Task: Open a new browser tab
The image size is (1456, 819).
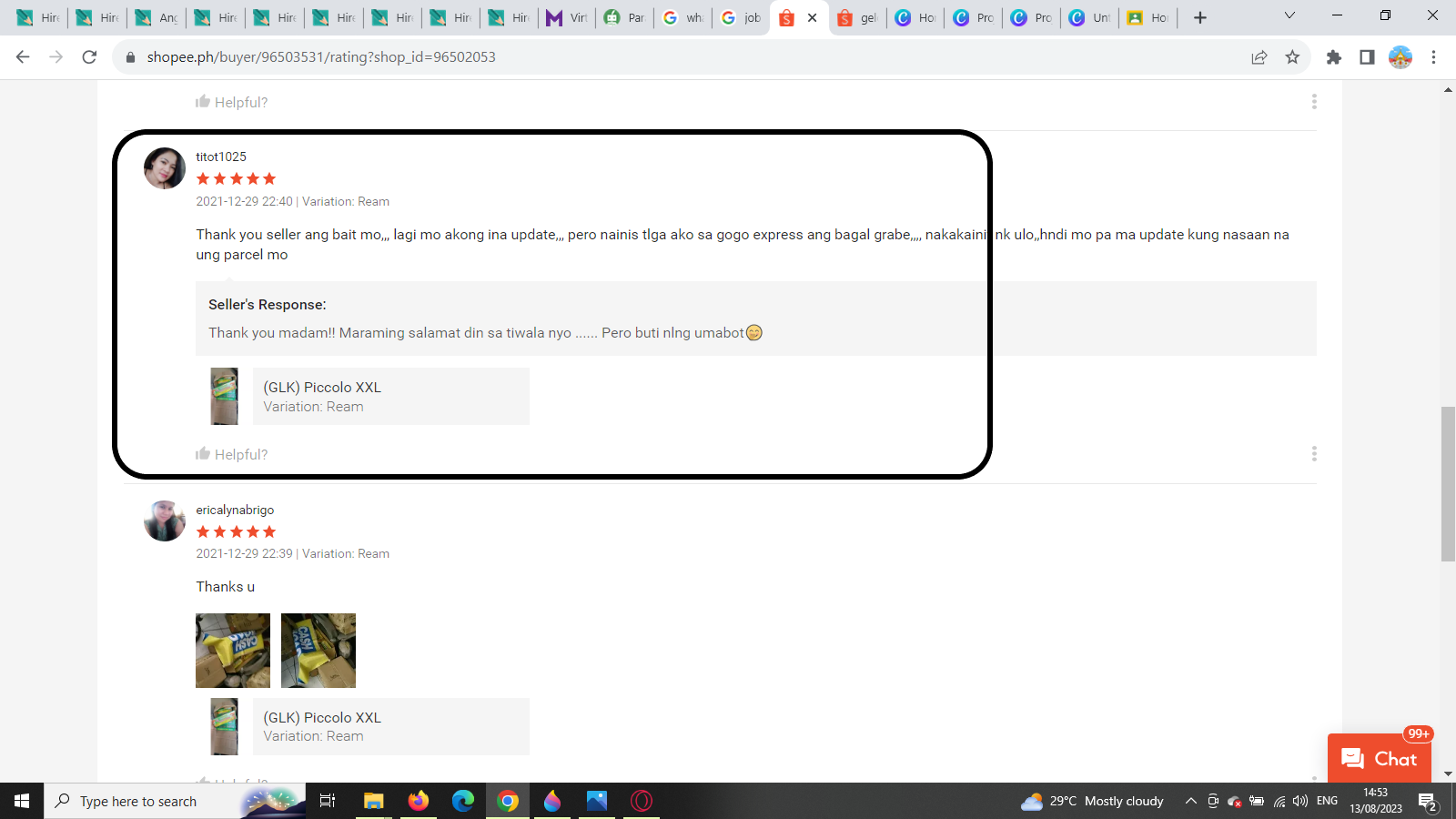Action: (1200, 17)
